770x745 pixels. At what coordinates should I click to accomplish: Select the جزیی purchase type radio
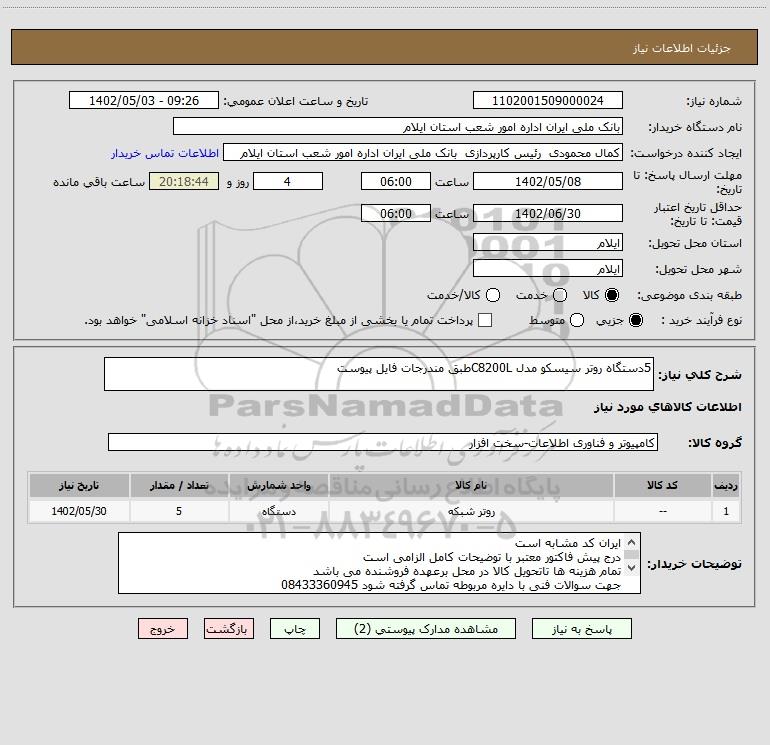tap(636, 321)
